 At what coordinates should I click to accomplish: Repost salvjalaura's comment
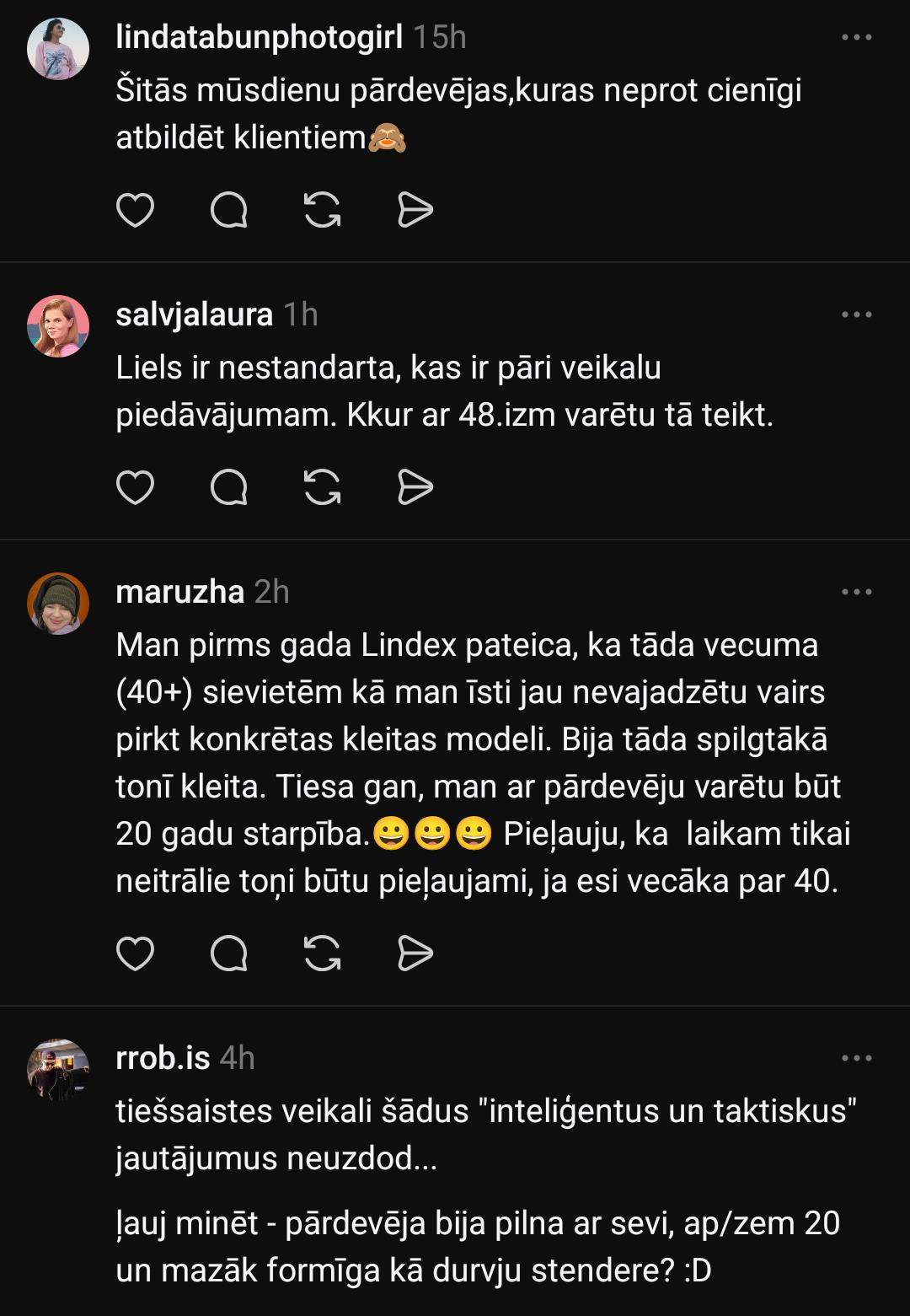(322, 487)
